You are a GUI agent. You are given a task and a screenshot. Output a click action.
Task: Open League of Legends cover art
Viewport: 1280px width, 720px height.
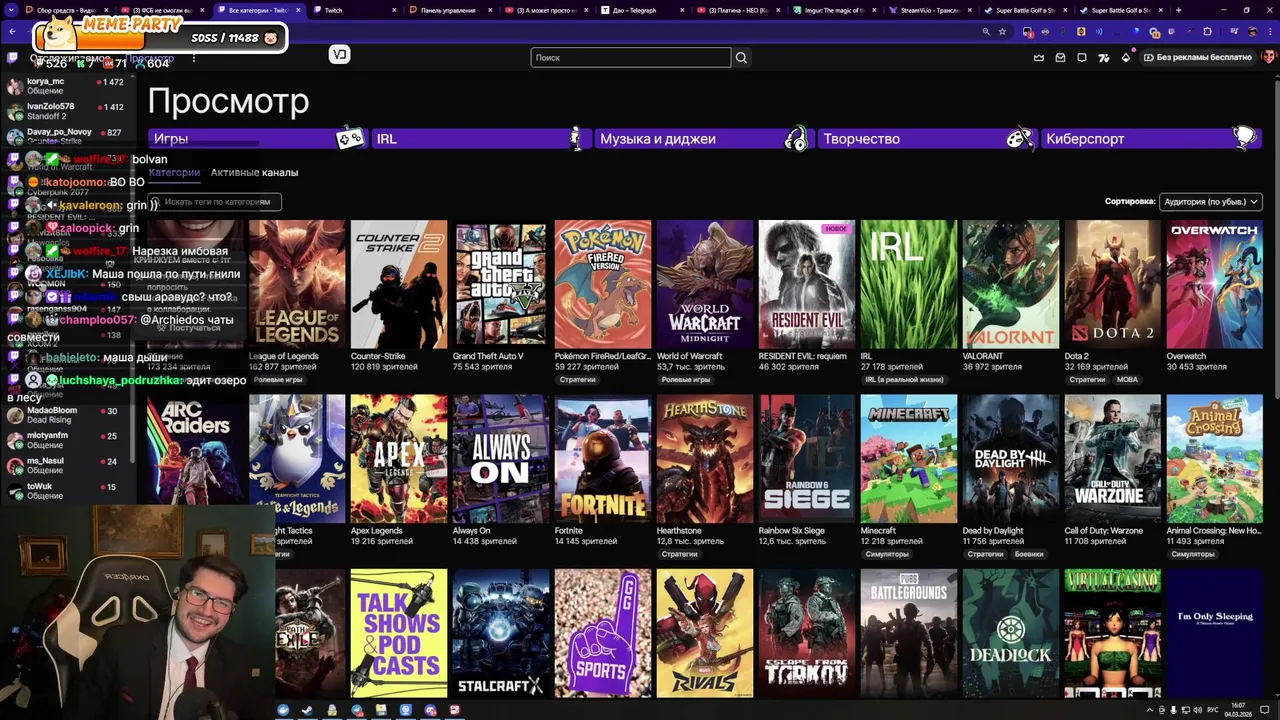pos(297,285)
